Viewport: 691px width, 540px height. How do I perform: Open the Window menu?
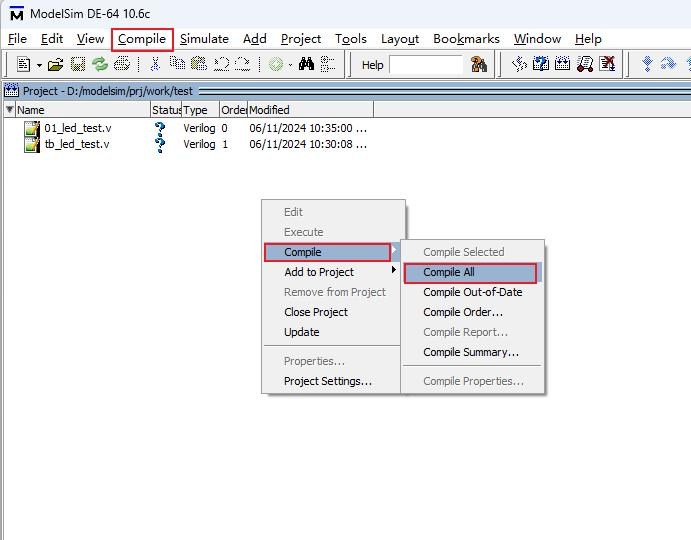[x=537, y=39]
